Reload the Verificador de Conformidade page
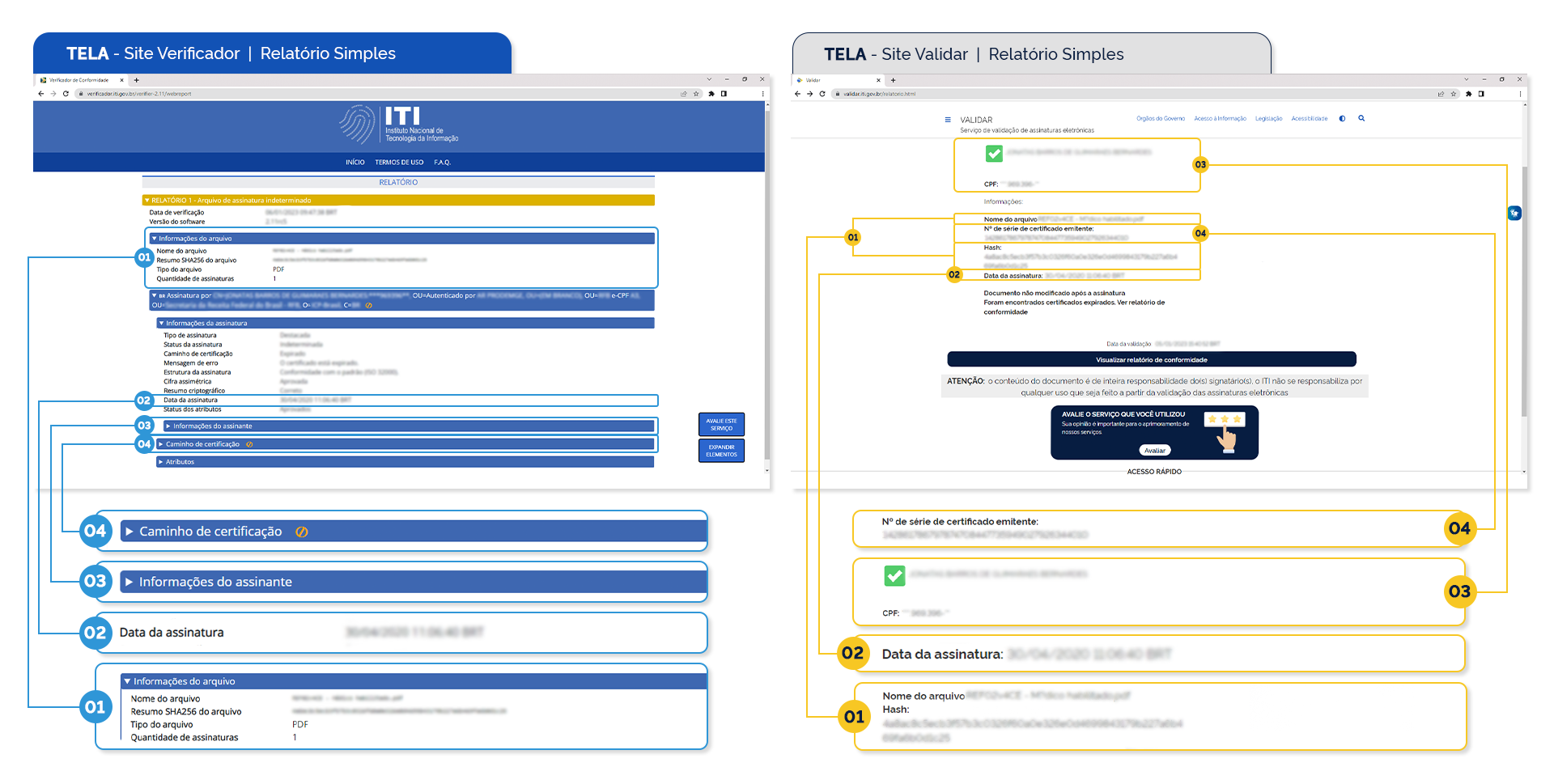 pyautogui.click(x=66, y=94)
